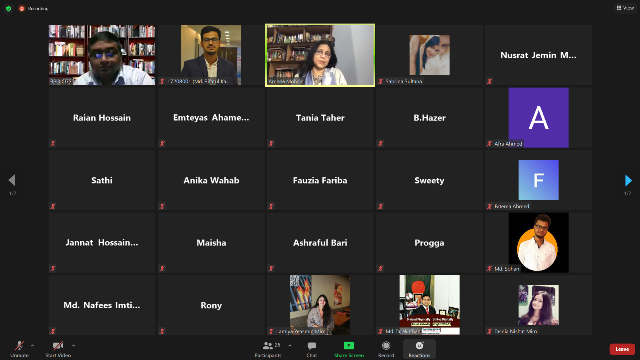
Task: Click the purple A avatar tile
Action: (538, 118)
